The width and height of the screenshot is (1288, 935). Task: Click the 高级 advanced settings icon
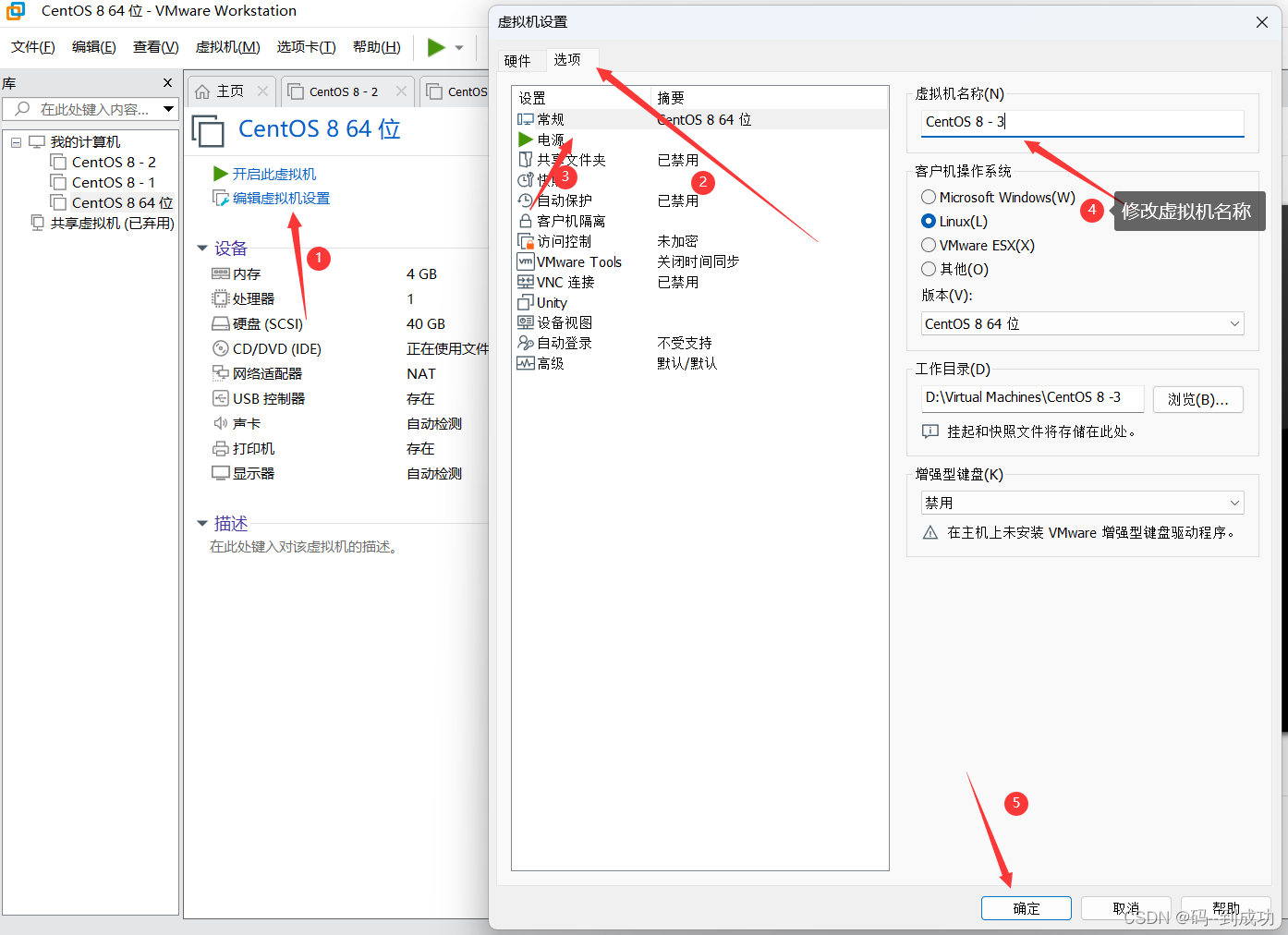[526, 363]
